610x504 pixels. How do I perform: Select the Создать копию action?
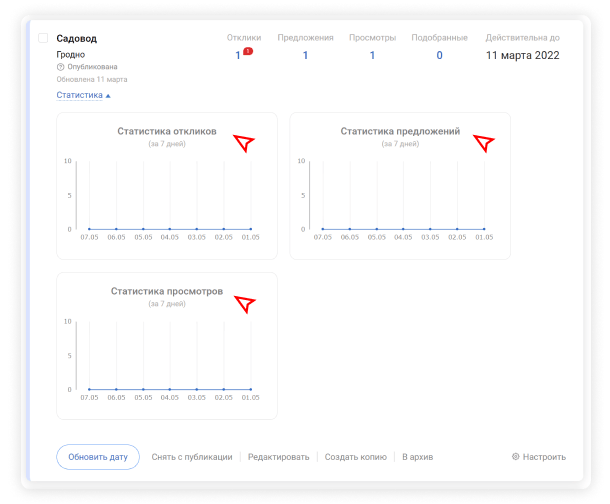356,457
